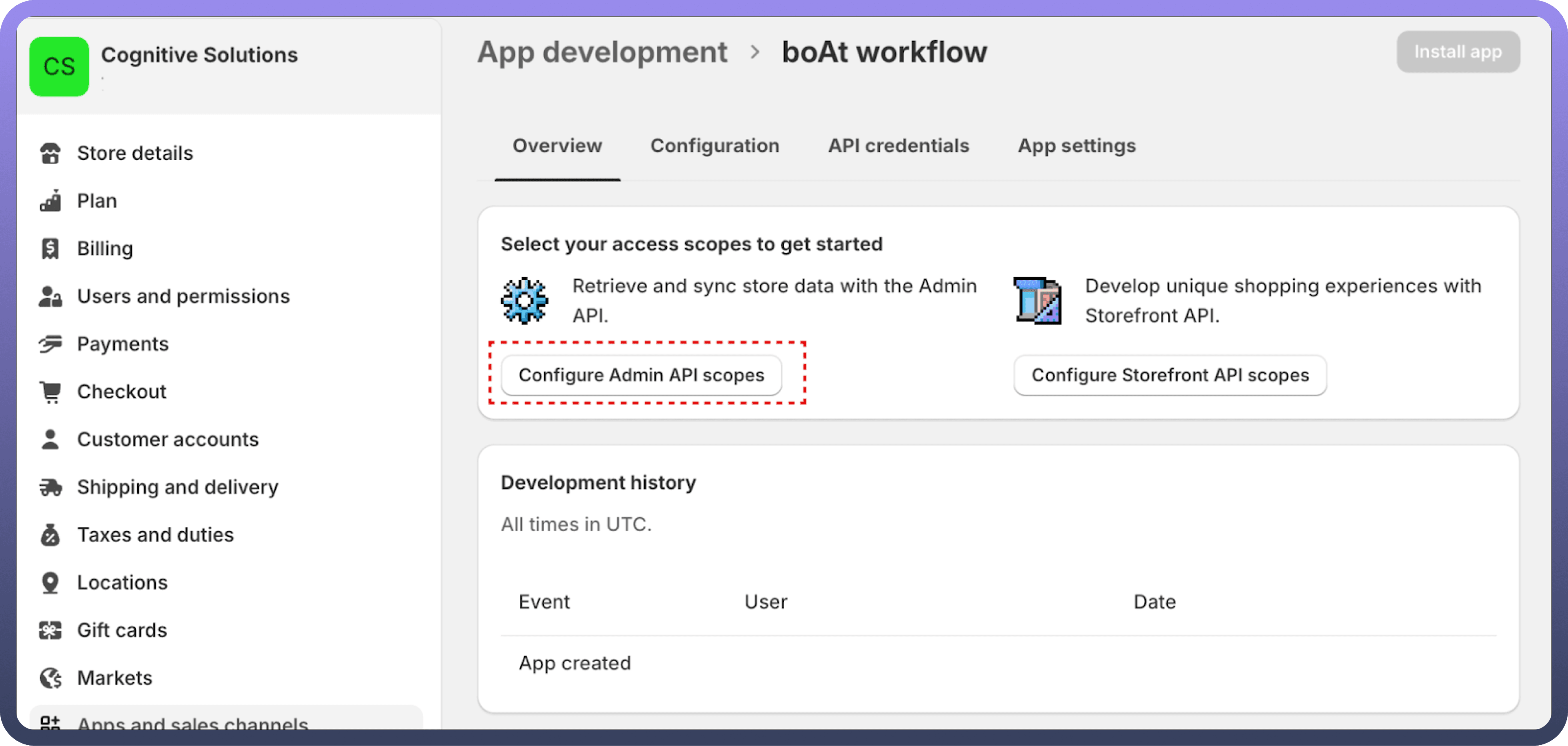Click the Taxes and duties icon

point(50,535)
